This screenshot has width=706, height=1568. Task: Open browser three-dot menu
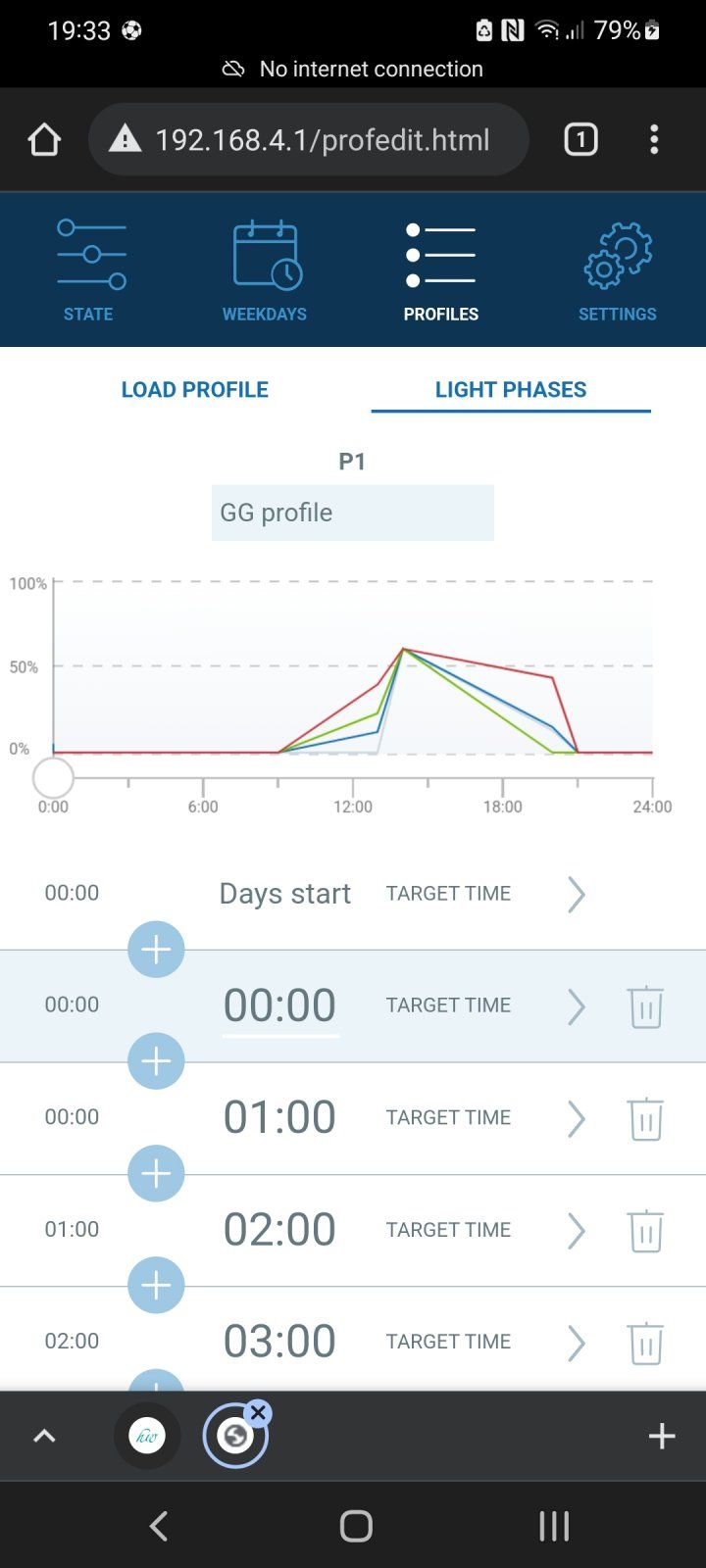pyautogui.click(x=654, y=140)
